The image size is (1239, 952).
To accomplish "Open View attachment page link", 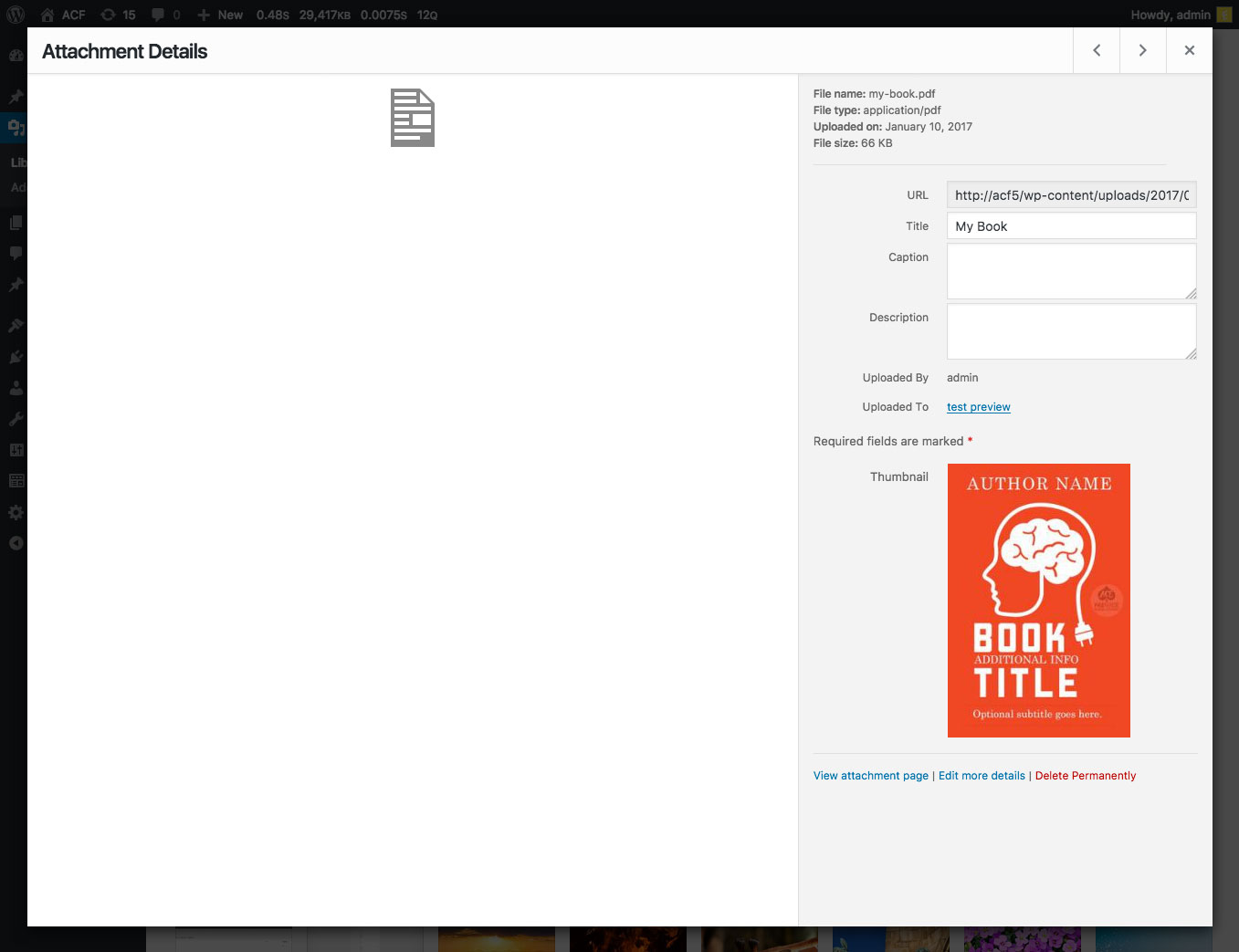I will [870, 776].
